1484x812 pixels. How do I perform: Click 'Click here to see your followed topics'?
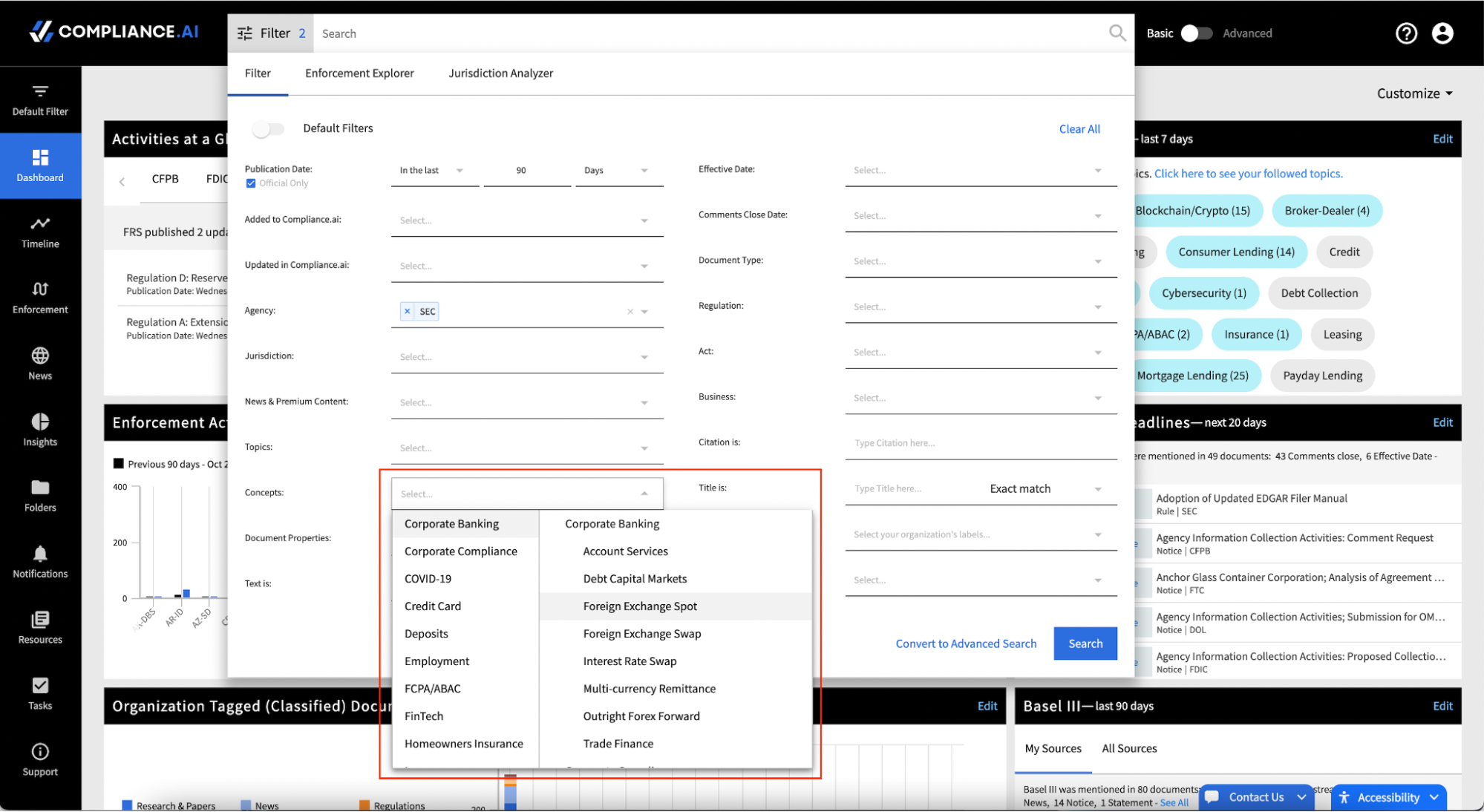[x=1248, y=174]
